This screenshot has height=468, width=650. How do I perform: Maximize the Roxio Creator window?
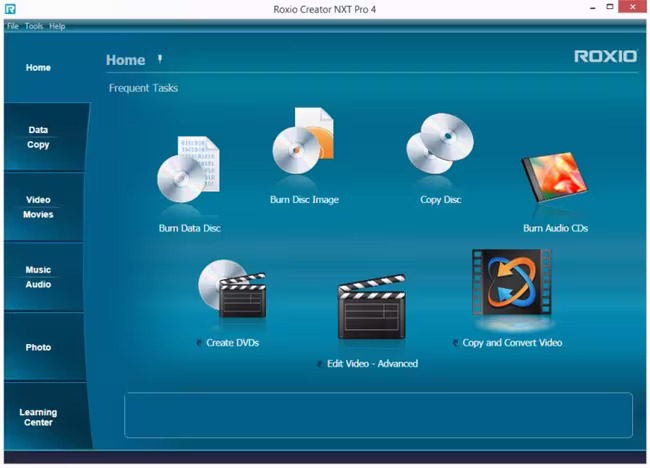click(x=610, y=7)
